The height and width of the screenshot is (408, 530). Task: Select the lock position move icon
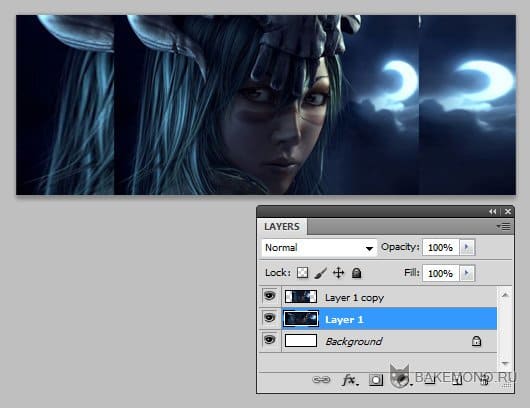[x=338, y=273]
